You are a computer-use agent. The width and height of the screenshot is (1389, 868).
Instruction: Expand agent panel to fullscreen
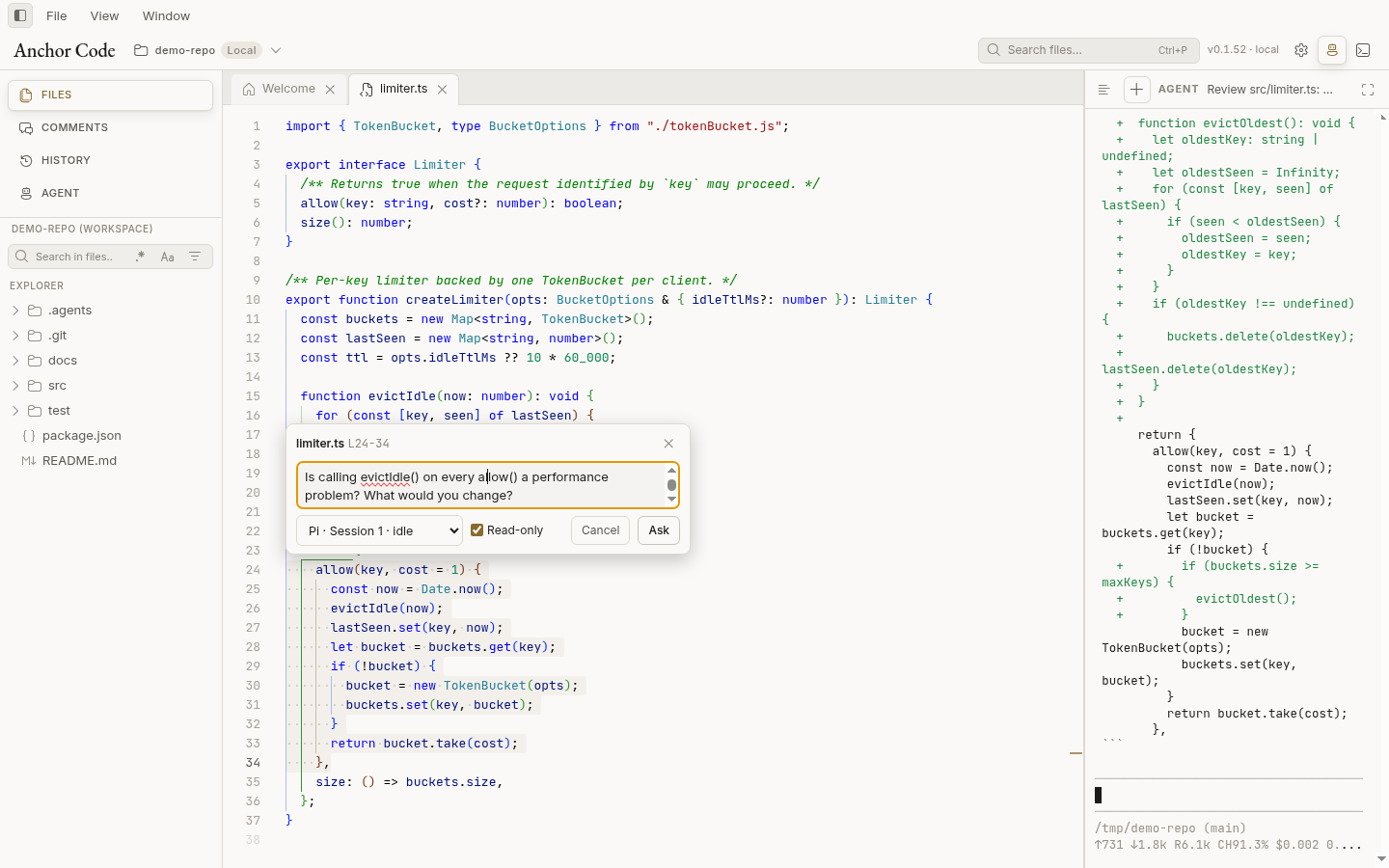1368,90
